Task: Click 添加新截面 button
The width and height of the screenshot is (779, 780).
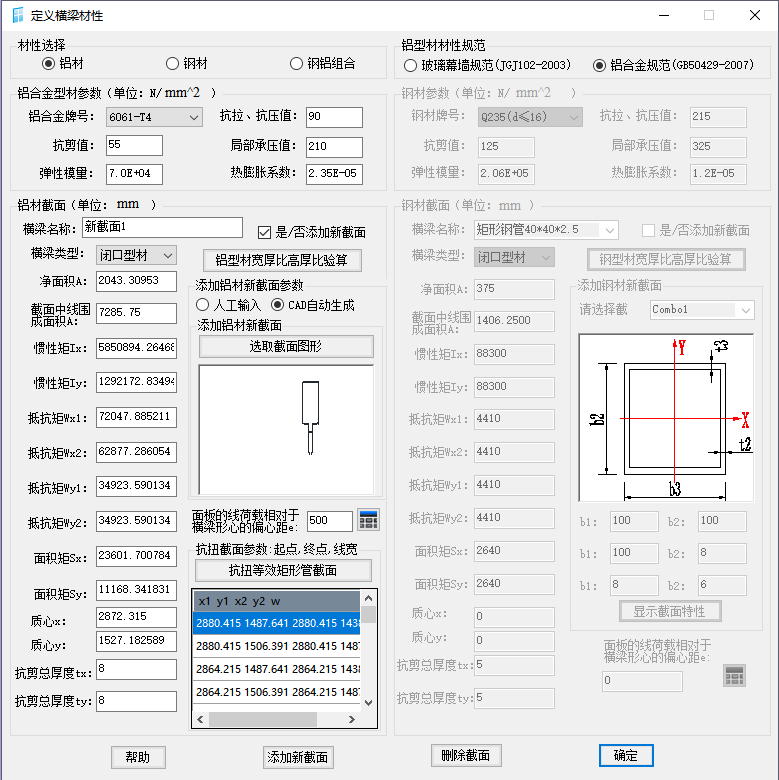Action: 298,757
